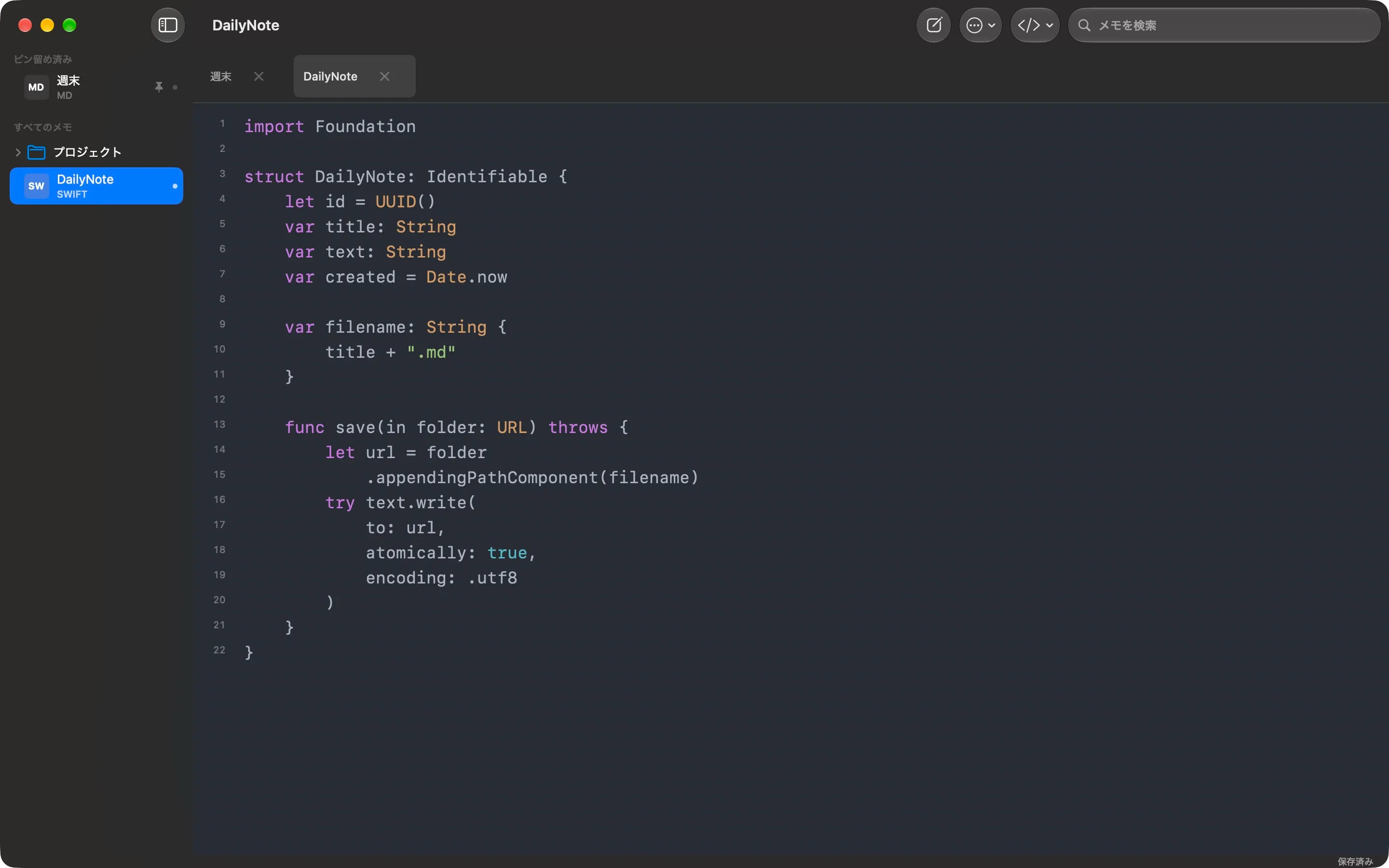Click line number 22 in gutter

coord(219,650)
